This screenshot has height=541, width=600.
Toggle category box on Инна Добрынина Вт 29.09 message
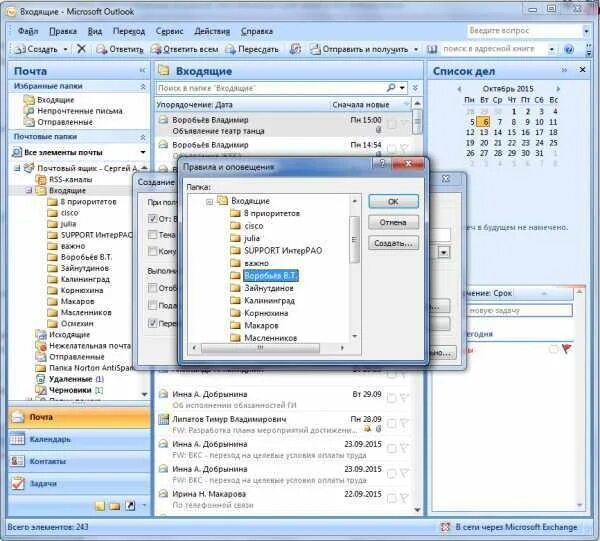391,398
